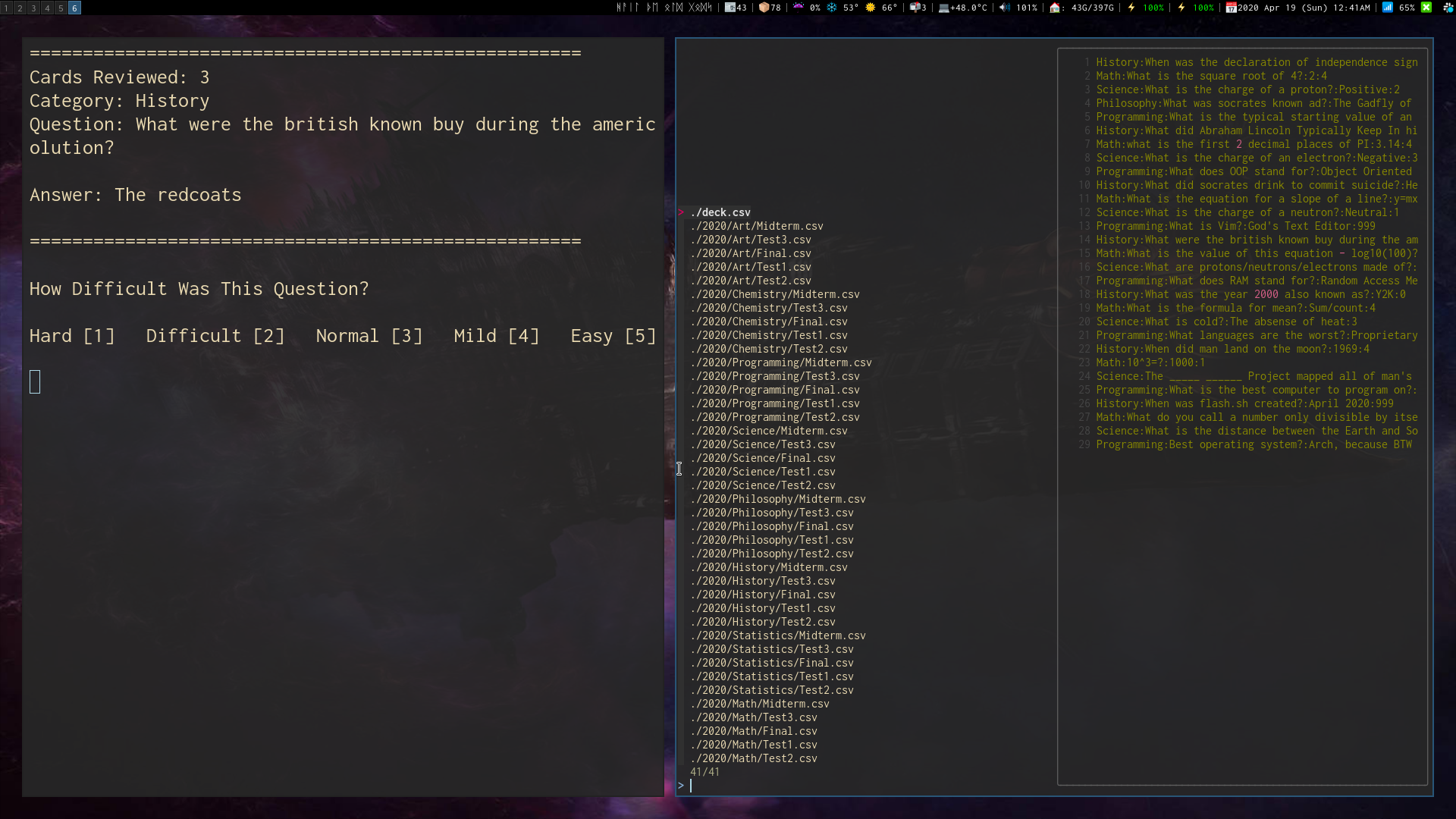Click the package box updates icon
Viewport: 1456px width, 819px height.
coord(764,8)
